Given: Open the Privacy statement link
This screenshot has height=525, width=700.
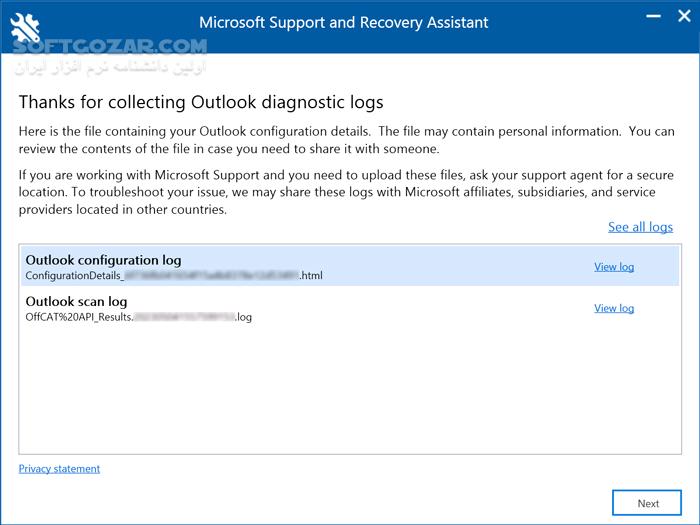Looking at the screenshot, I should point(59,469).
